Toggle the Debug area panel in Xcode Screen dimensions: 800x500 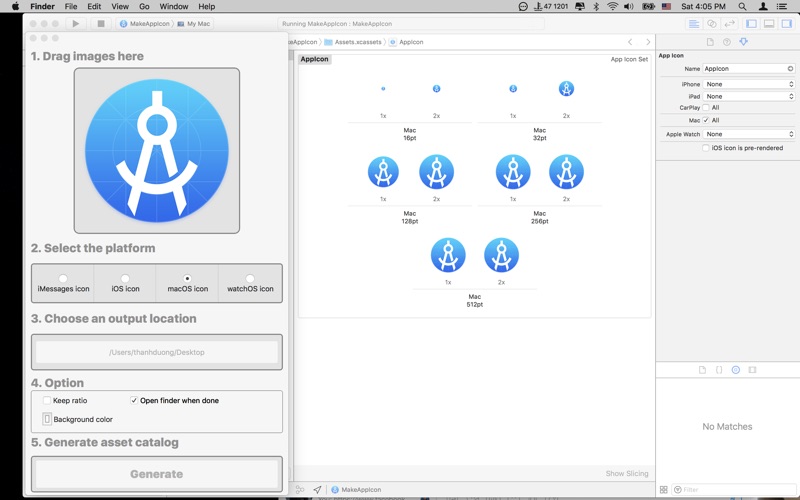769,23
